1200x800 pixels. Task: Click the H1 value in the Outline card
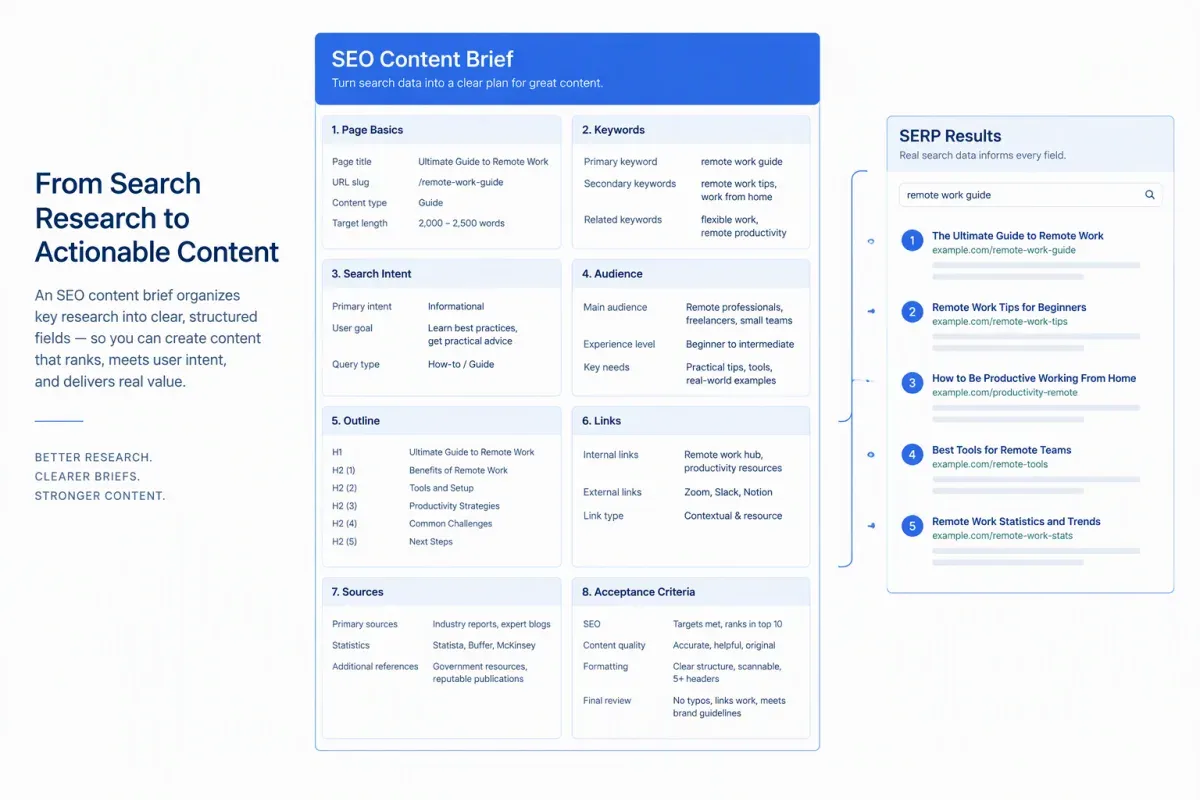pyautogui.click(x=472, y=452)
